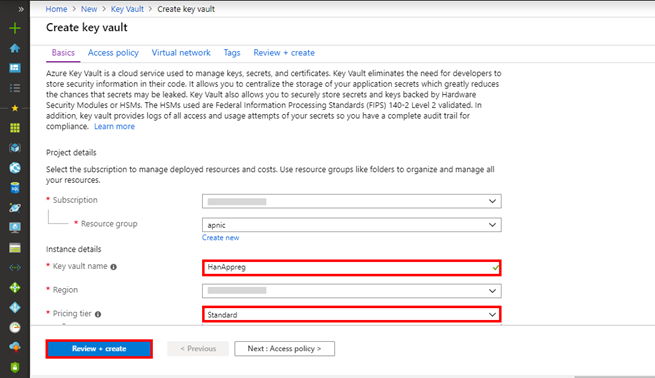Click Next : Access policy button
Image resolution: width=655 pixels, height=378 pixels.
pyautogui.click(x=284, y=349)
